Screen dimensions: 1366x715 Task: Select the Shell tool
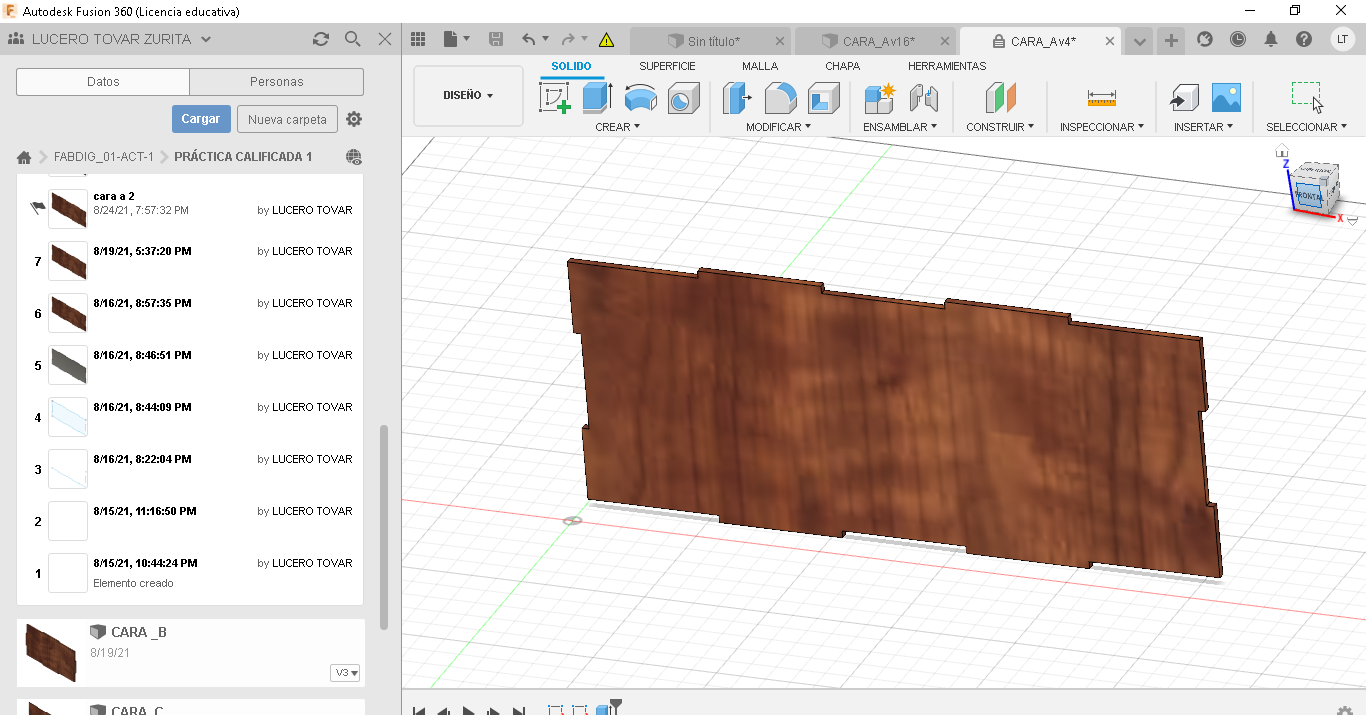pos(823,98)
